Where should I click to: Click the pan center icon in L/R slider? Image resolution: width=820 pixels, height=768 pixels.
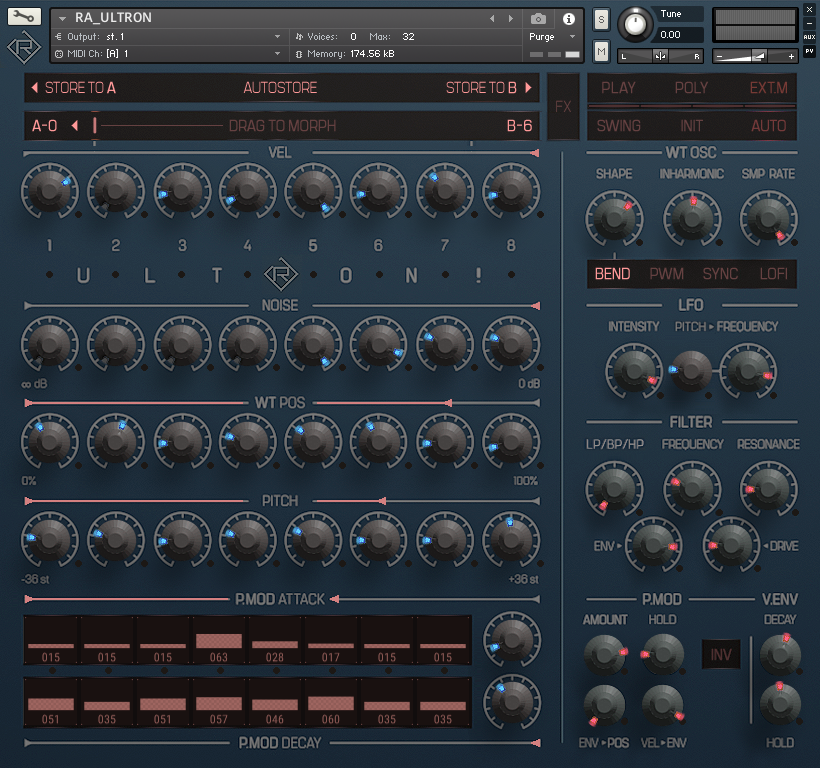[660, 56]
